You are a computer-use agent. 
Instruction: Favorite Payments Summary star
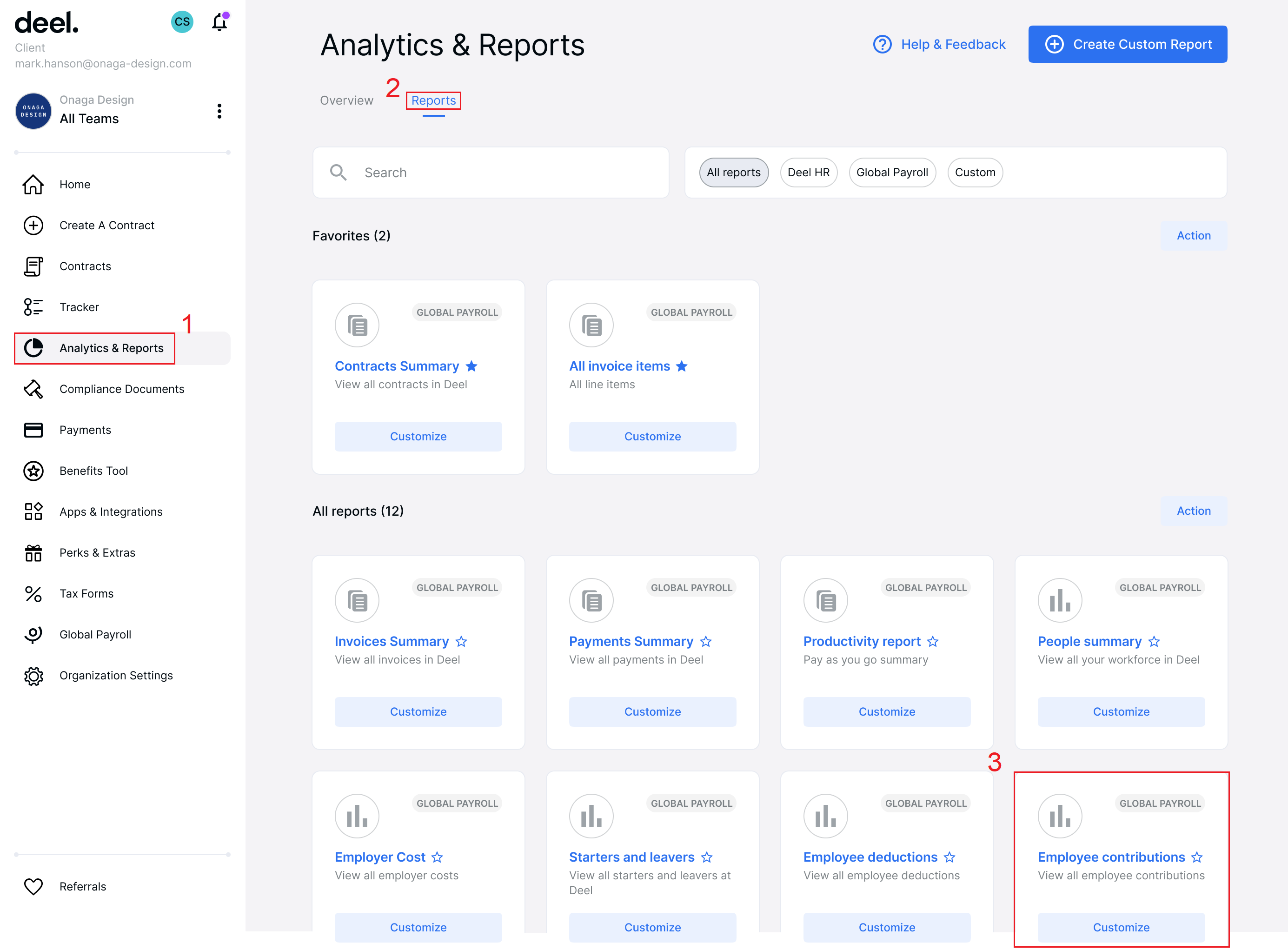pyautogui.click(x=706, y=642)
